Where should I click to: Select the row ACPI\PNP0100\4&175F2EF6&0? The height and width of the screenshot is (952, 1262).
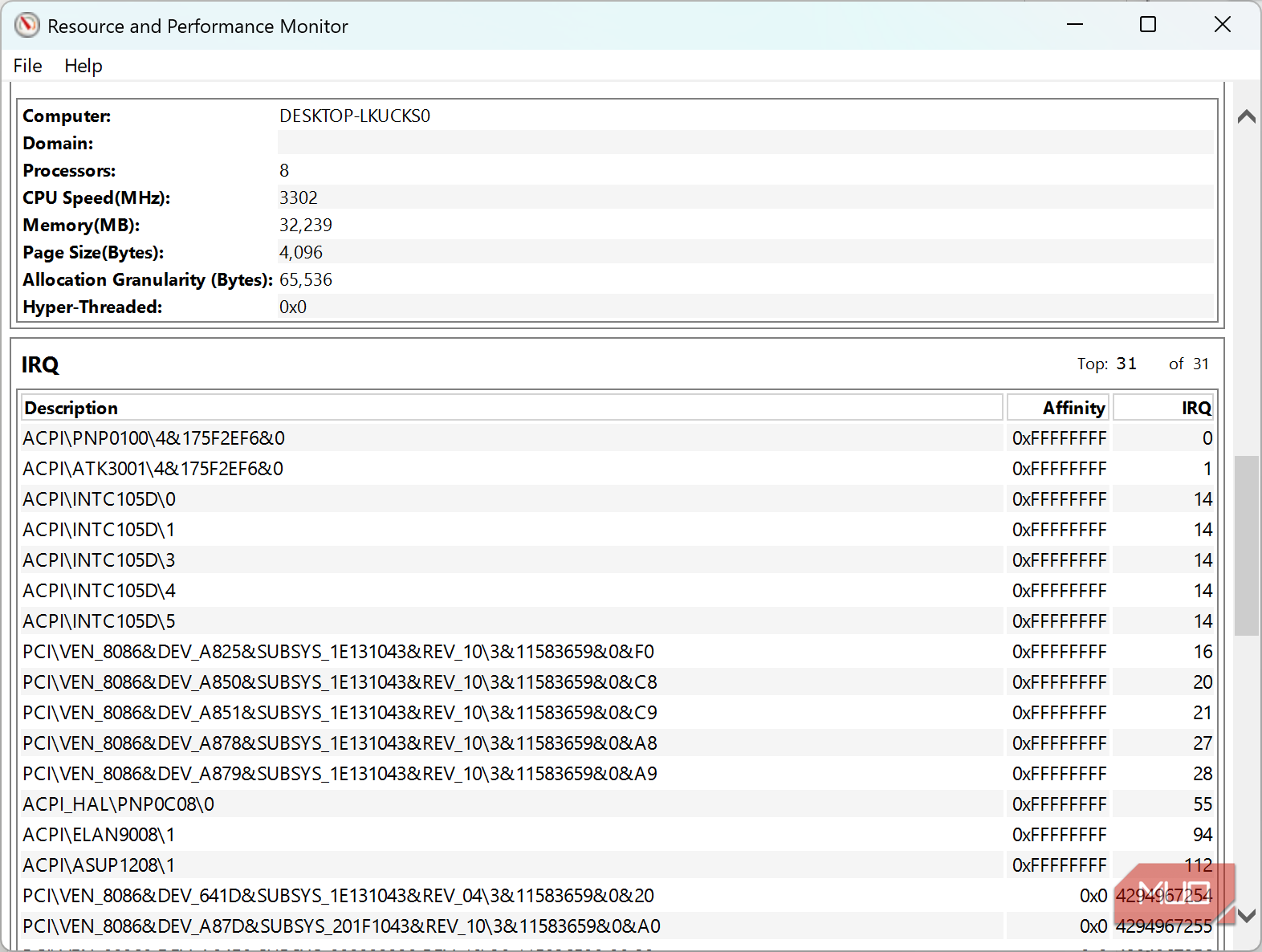[617, 438]
